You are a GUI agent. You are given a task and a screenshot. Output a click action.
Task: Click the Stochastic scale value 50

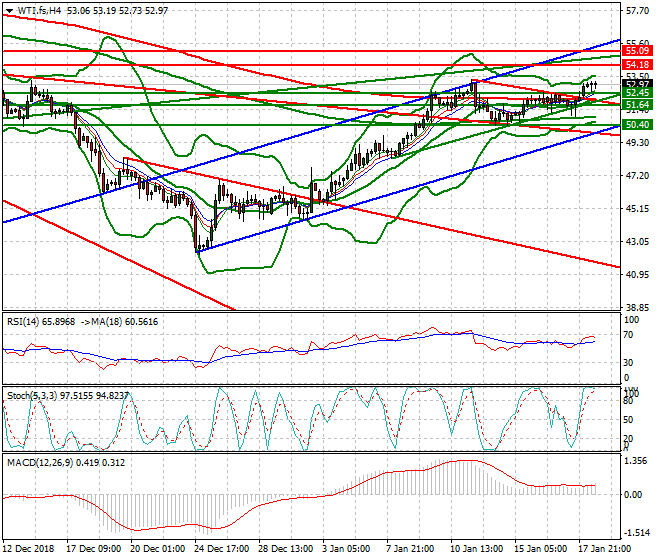coord(628,420)
